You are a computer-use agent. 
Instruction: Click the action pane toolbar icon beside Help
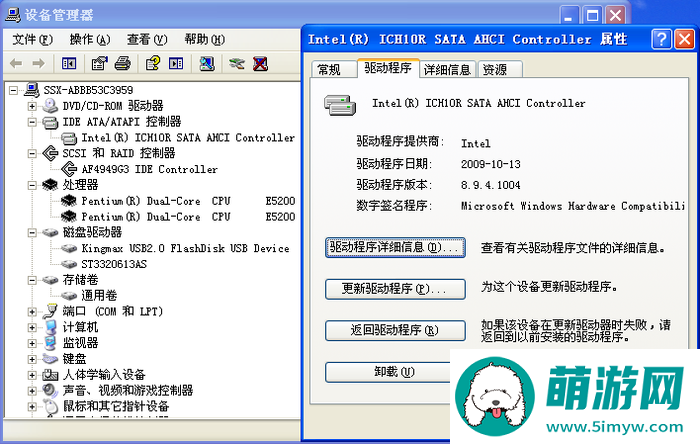tap(176, 63)
